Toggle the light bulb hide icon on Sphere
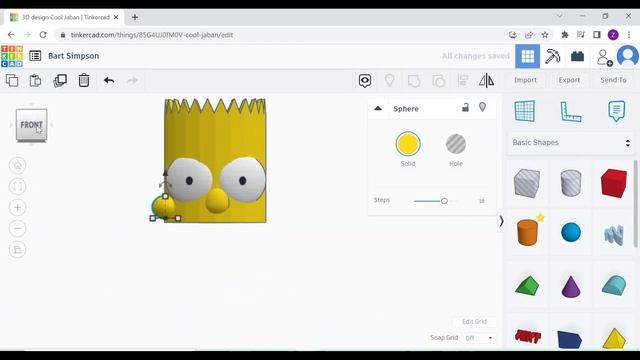Viewport: 640px width, 360px height. click(x=482, y=107)
